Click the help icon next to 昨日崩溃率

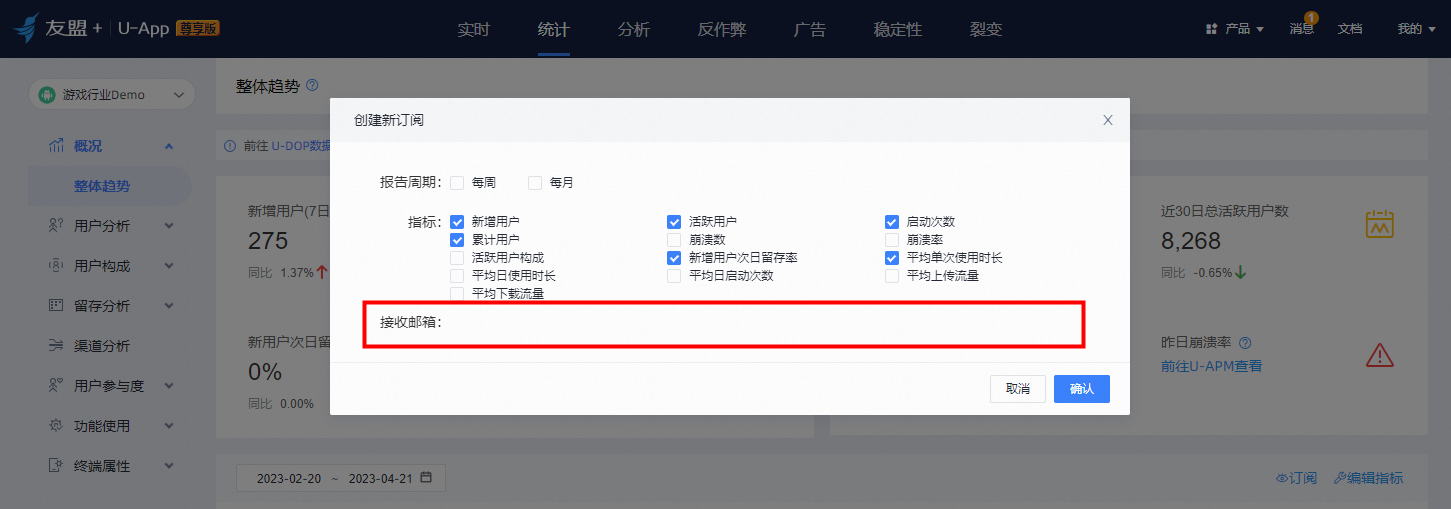(x=1245, y=343)
